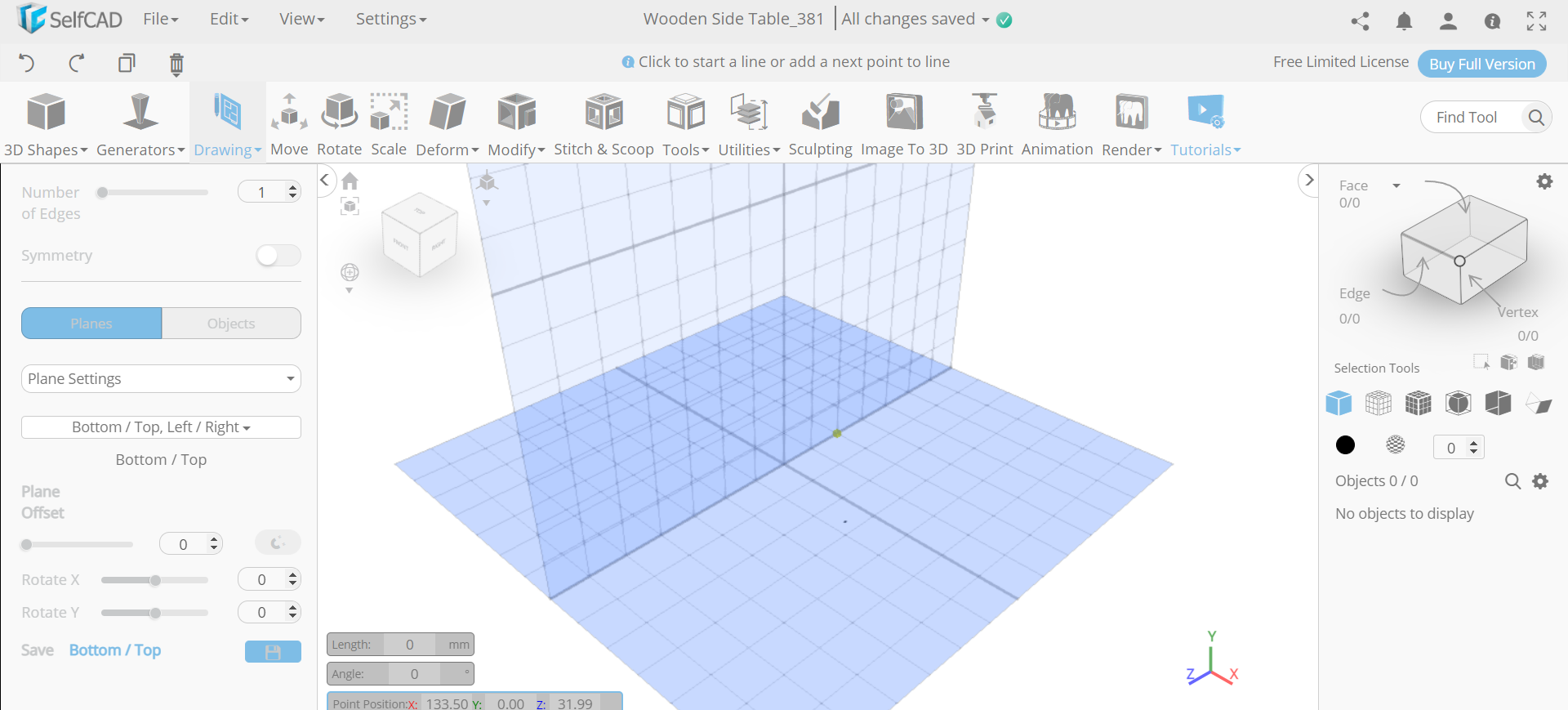Open the Deform dropdown
Screen dimensions: 1568x710
pyautogui.click(x=447, y=124)
